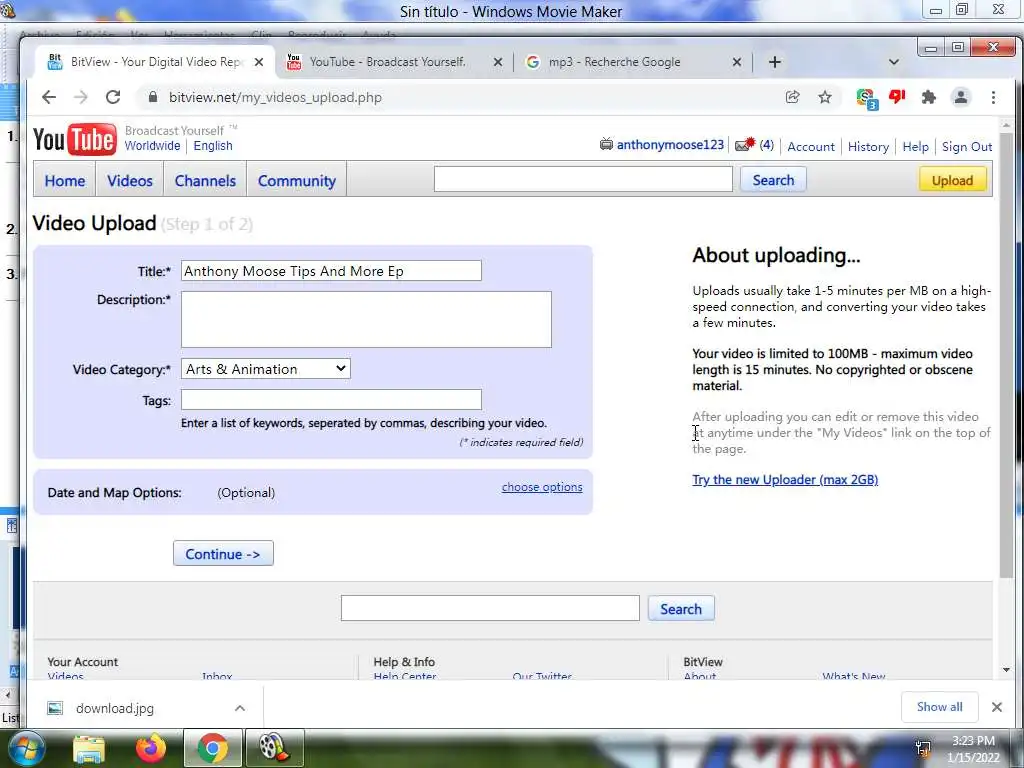The image size is (1024, 768).
Task: Go back using the browser back arrow
Action: coord(49,97)
